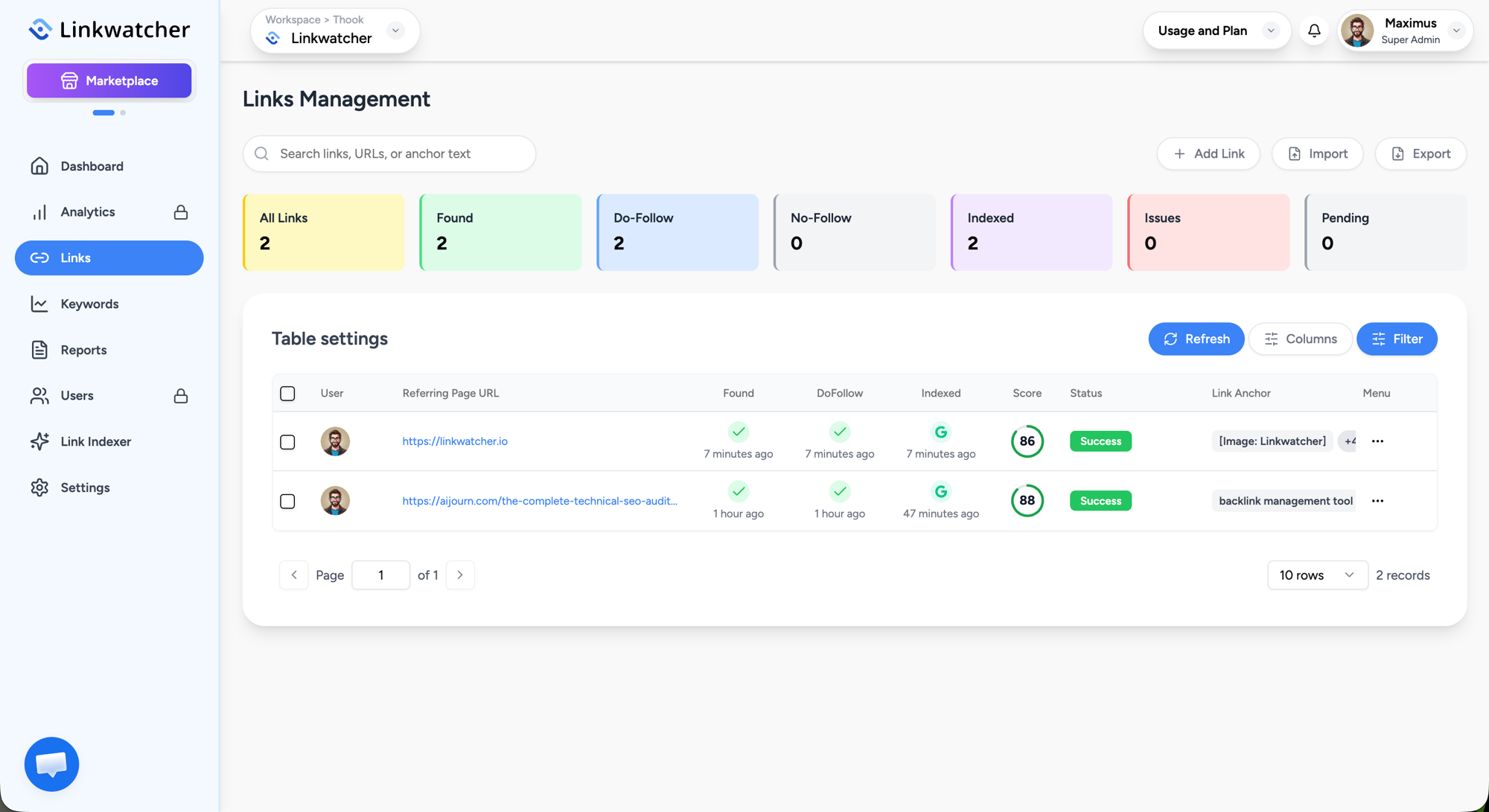1489x812 pixels.
Task: Open the Columns settings
Action: (x=1300, y=339)
